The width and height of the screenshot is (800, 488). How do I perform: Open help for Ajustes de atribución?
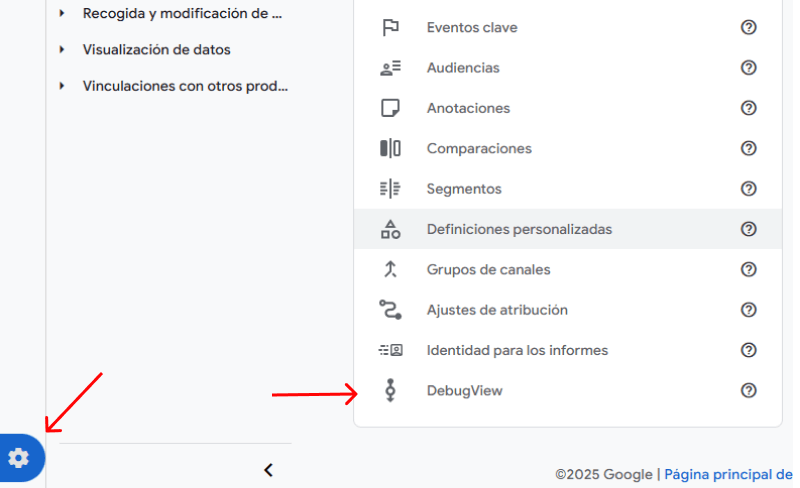coord(748,309)
